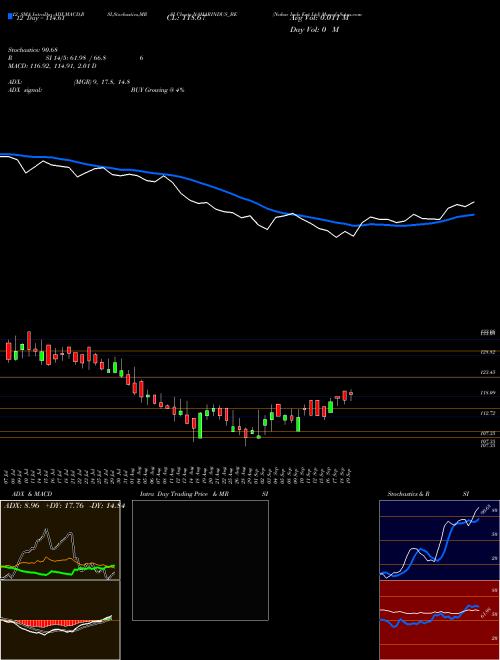The height and width of the screenshot is (660, 500).
Task: Click the 'SI 14/3: 61.98 / 66.8' value
Action: 76,58
